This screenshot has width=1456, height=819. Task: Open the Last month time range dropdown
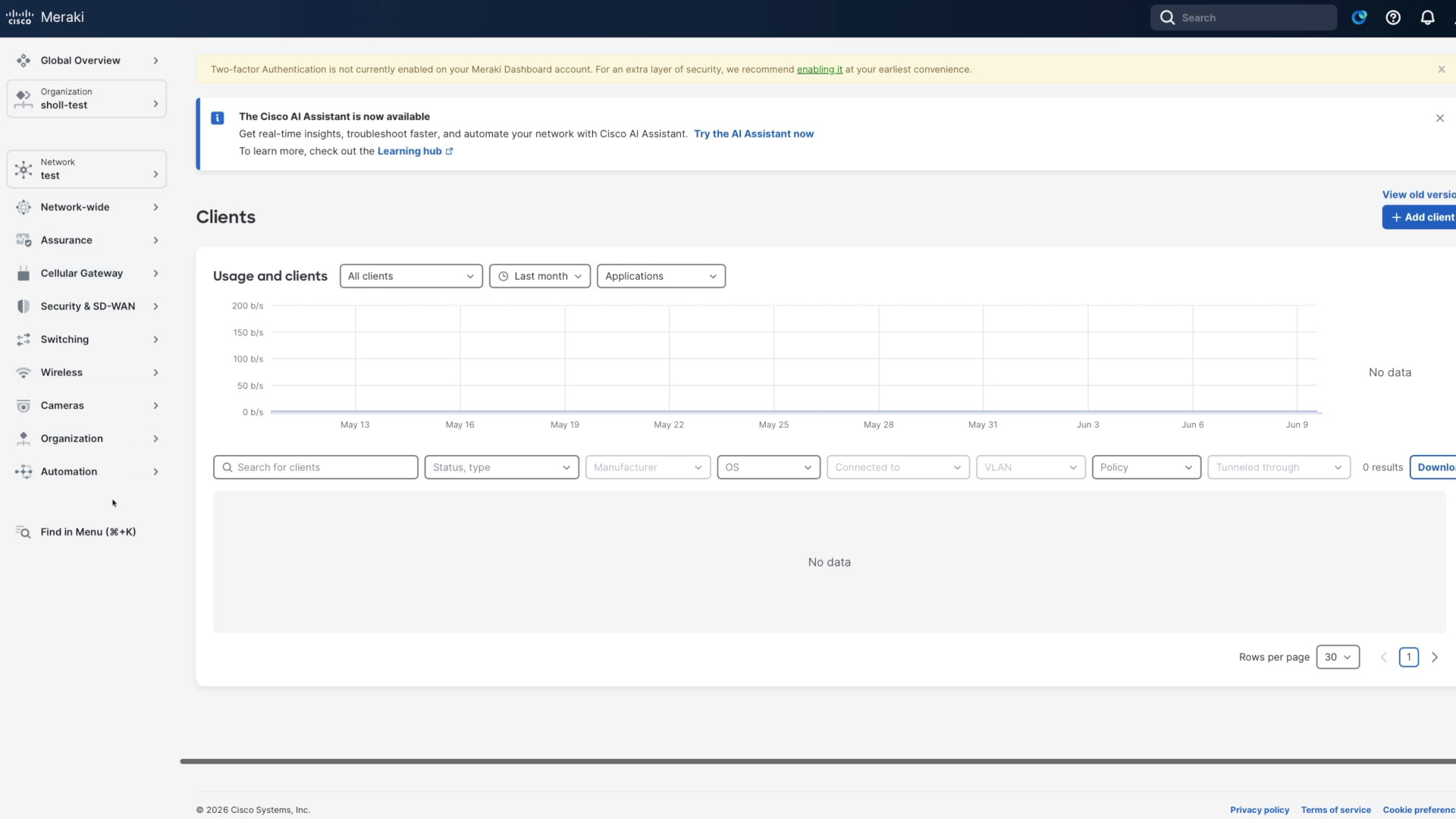pos(540,276)
